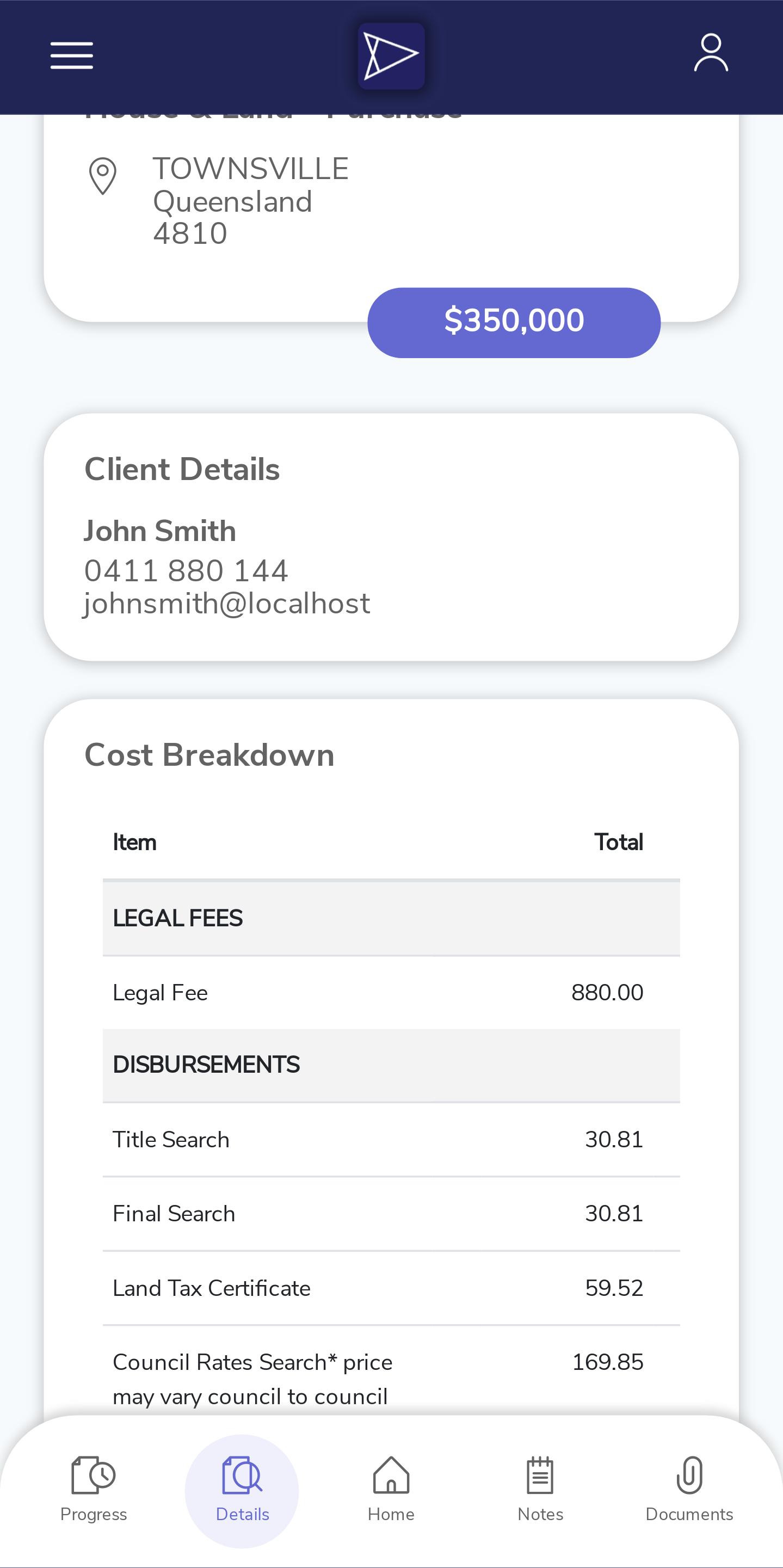Screen dimensions: 783x1568
Task: Tap the 59.52 amount
Action: coord(614,1288)
